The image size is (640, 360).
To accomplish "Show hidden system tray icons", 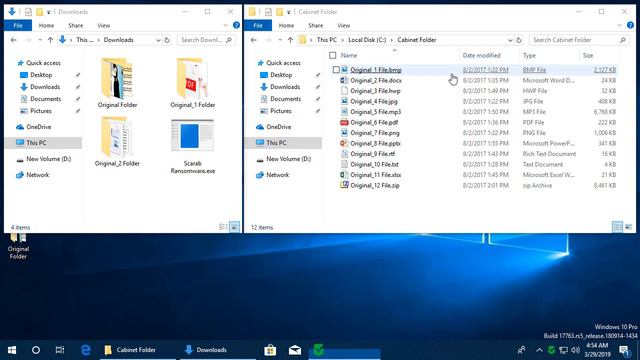I will pos(539,350).
